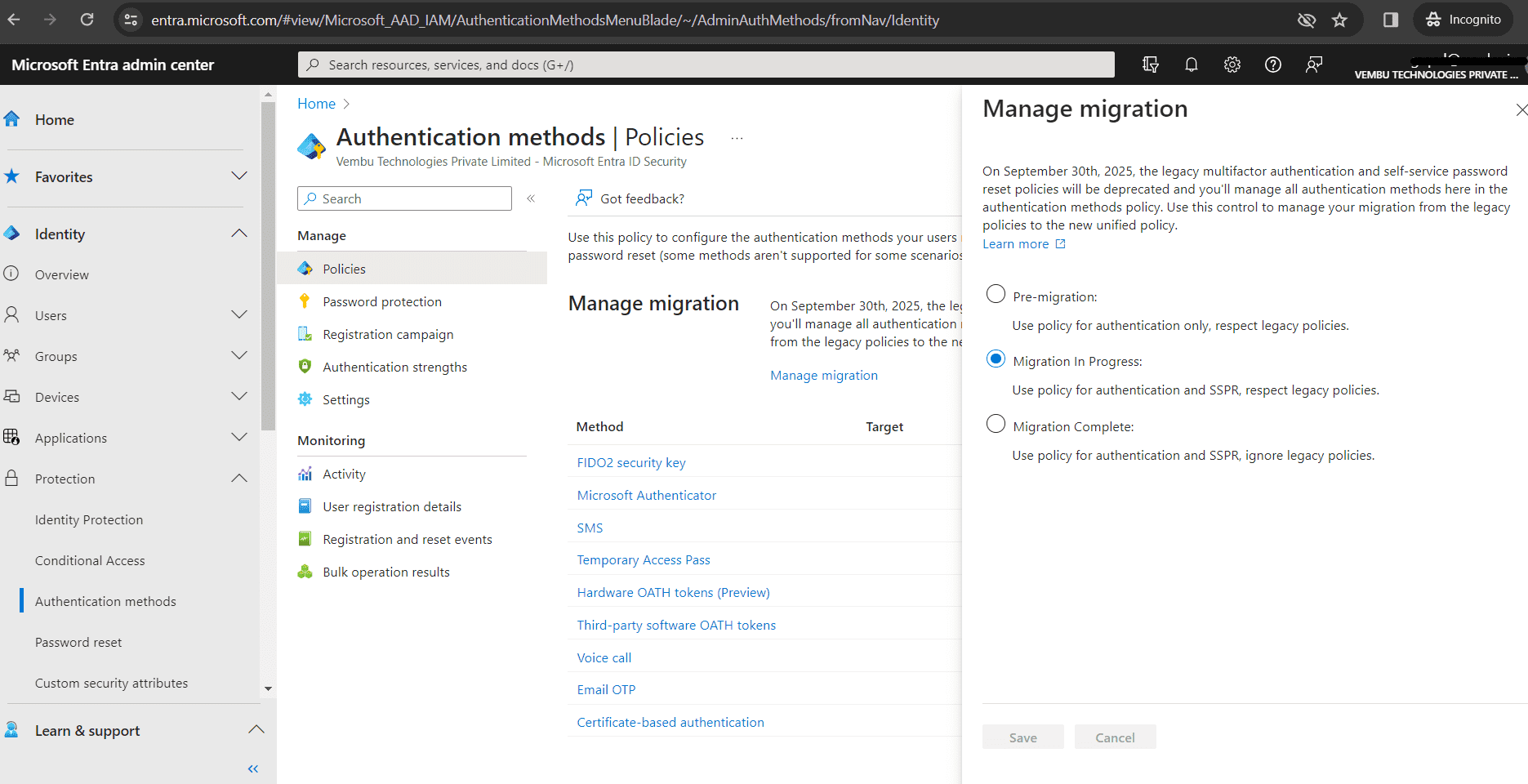This screenshot has width=1528, height=784.
Task: Click the Bulk operation results icon
Action: coord(305,572)
